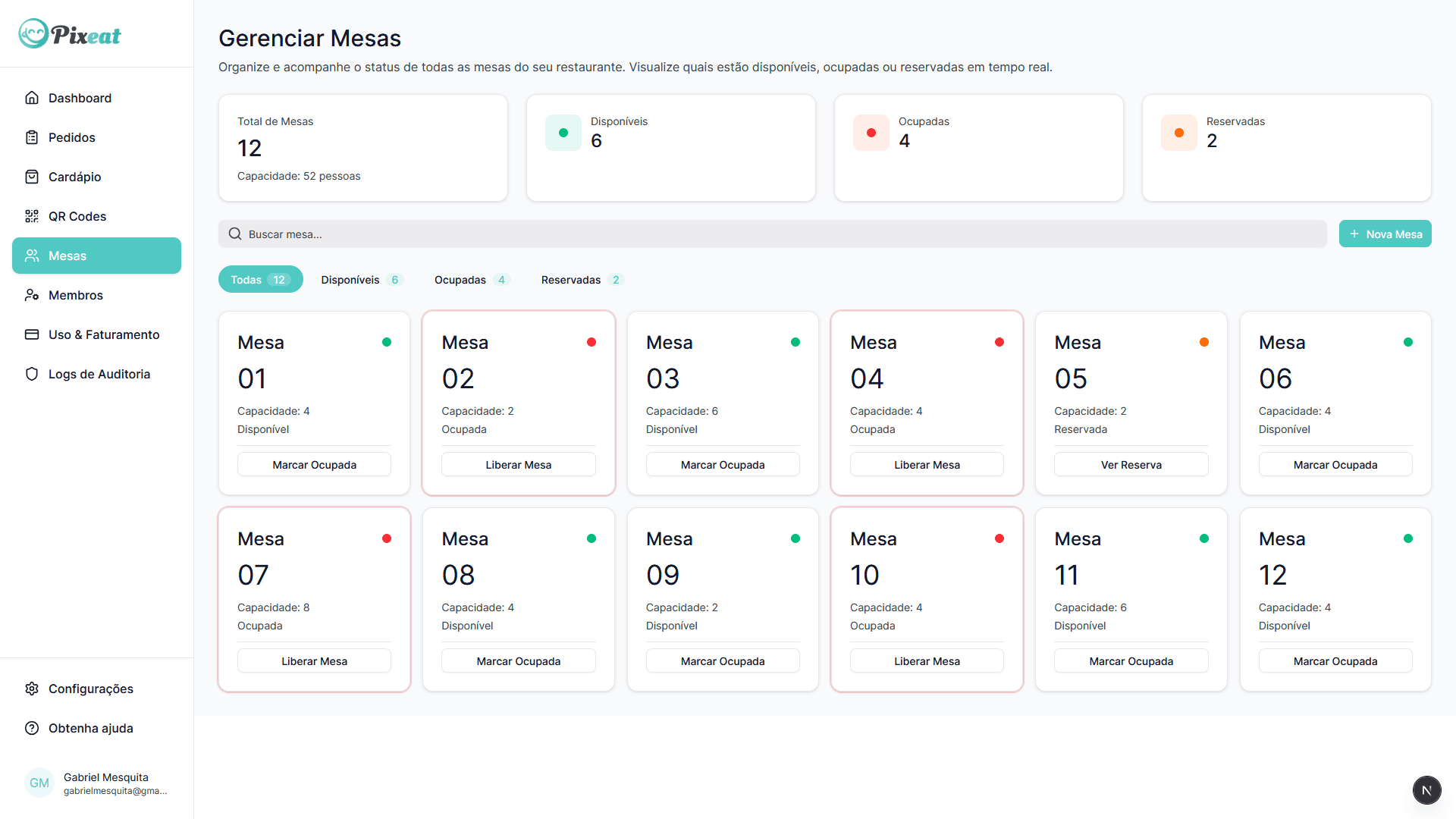
Task: Click the Configurações gear icon
Action: point(32,689)
